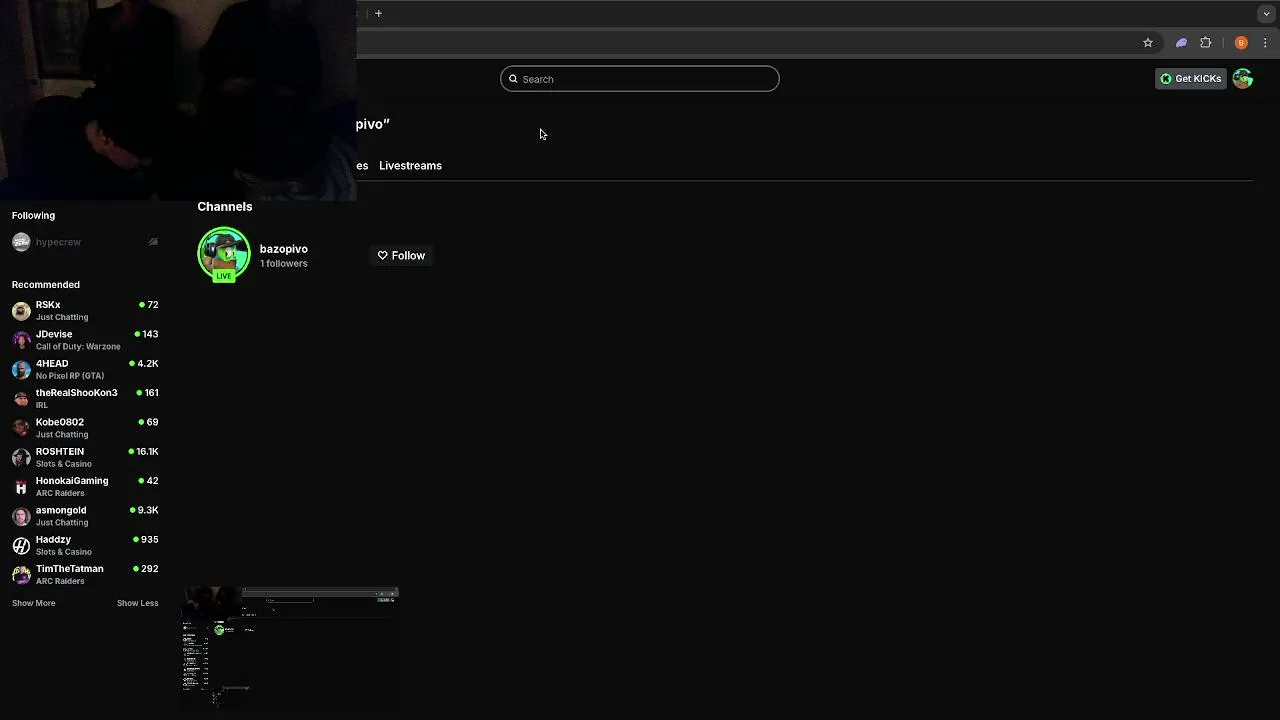
Task: Follow the bazopivo channel
Action: 401,256
